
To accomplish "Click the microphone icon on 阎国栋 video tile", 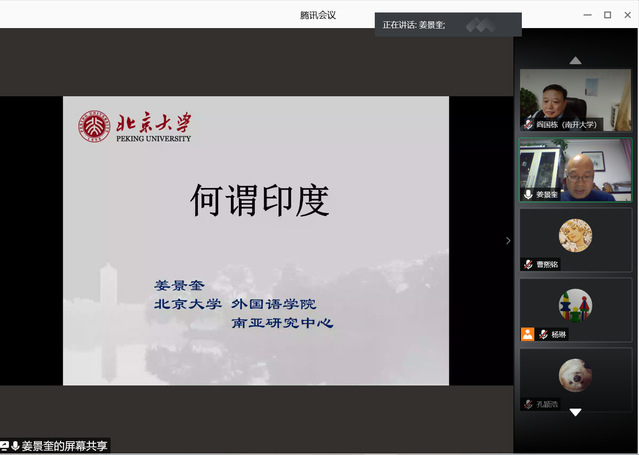I will click(x=528, y=125).
